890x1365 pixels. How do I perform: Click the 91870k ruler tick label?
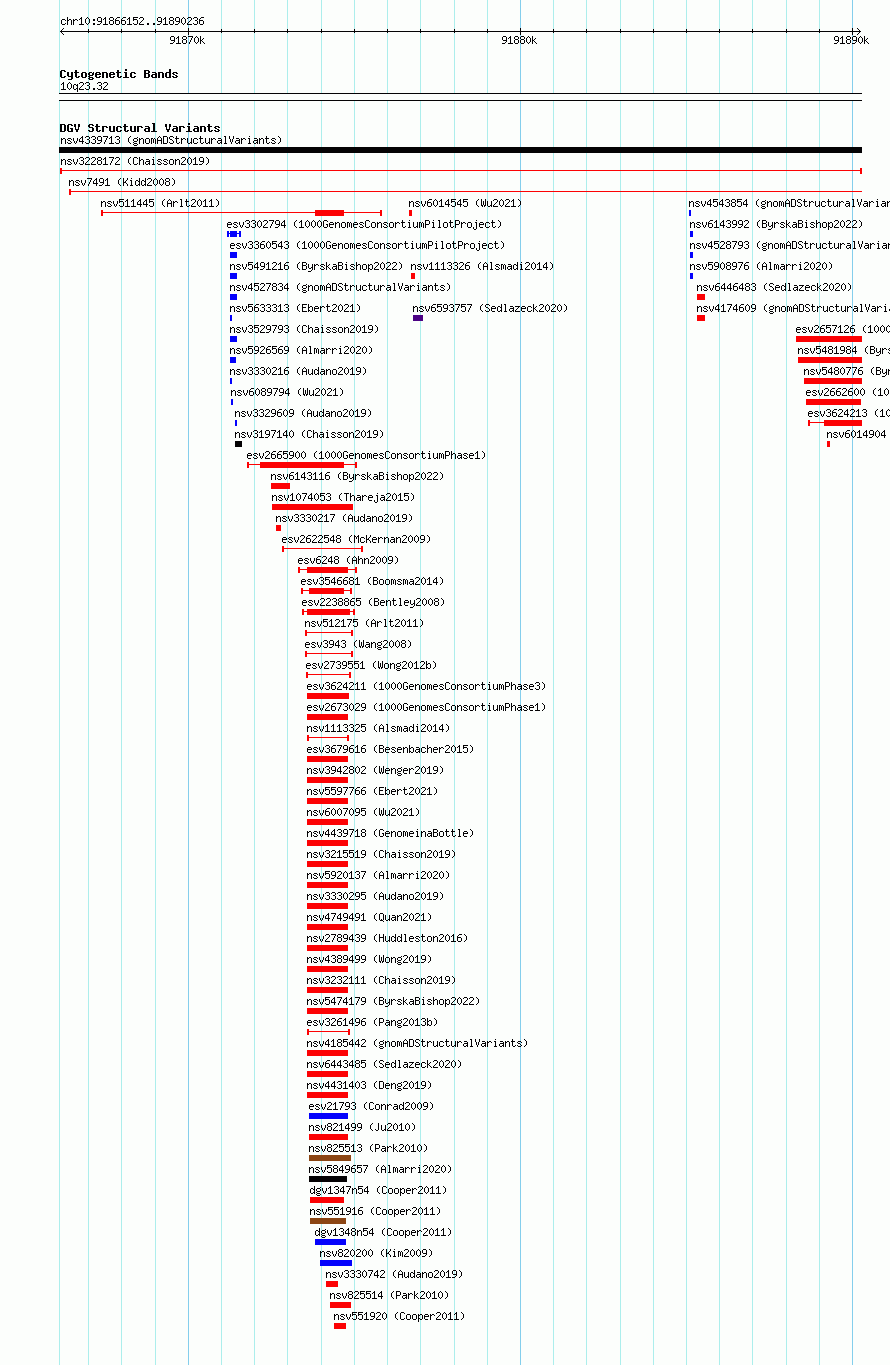[x=187, y=40]
